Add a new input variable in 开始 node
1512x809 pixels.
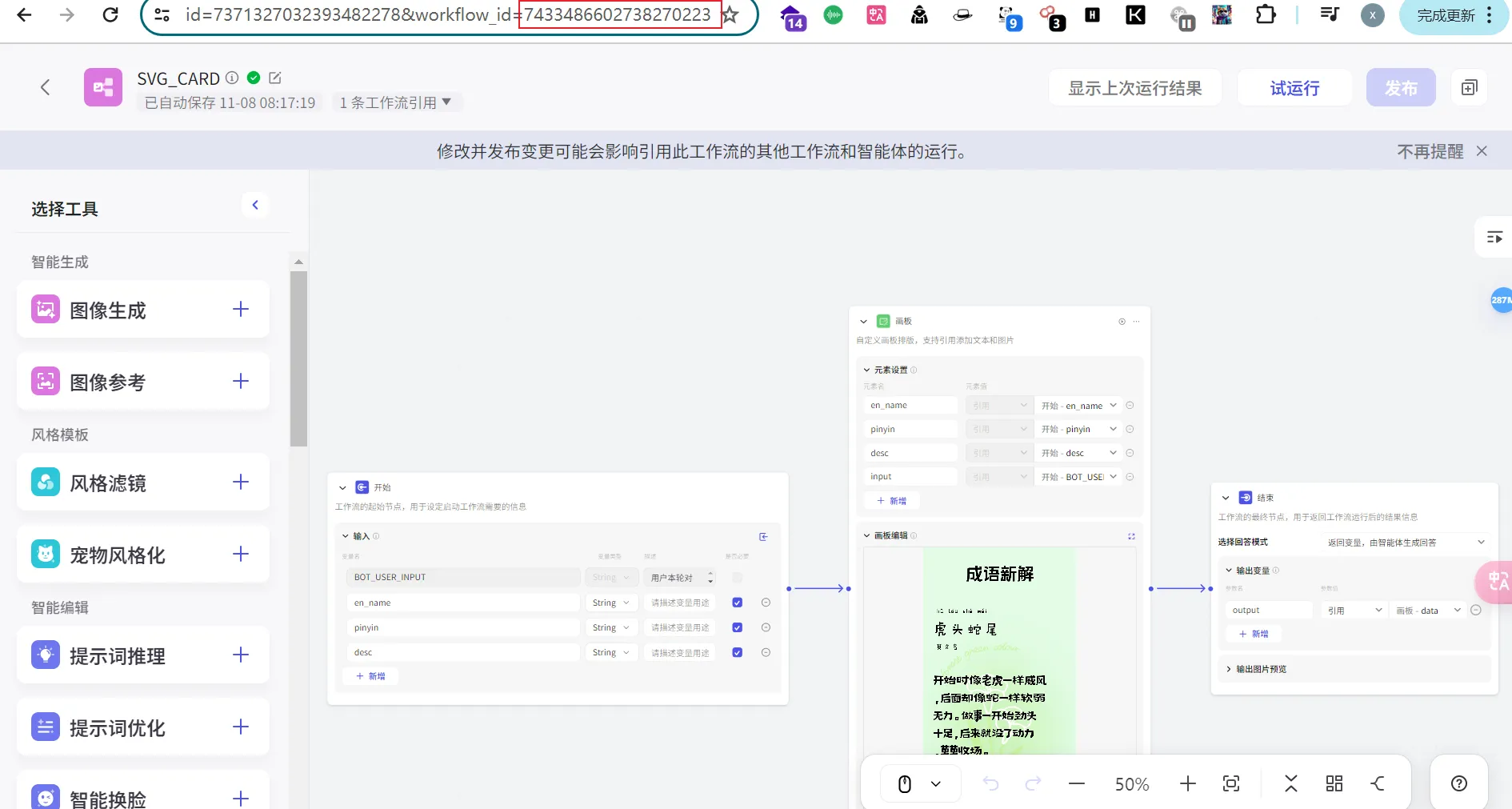[370, 676]
